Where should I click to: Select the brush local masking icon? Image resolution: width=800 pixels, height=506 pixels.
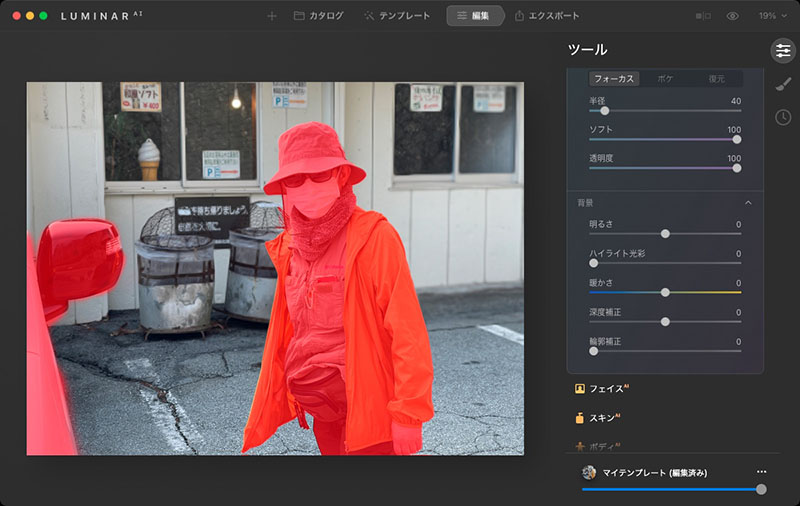(x=783, y=84)
